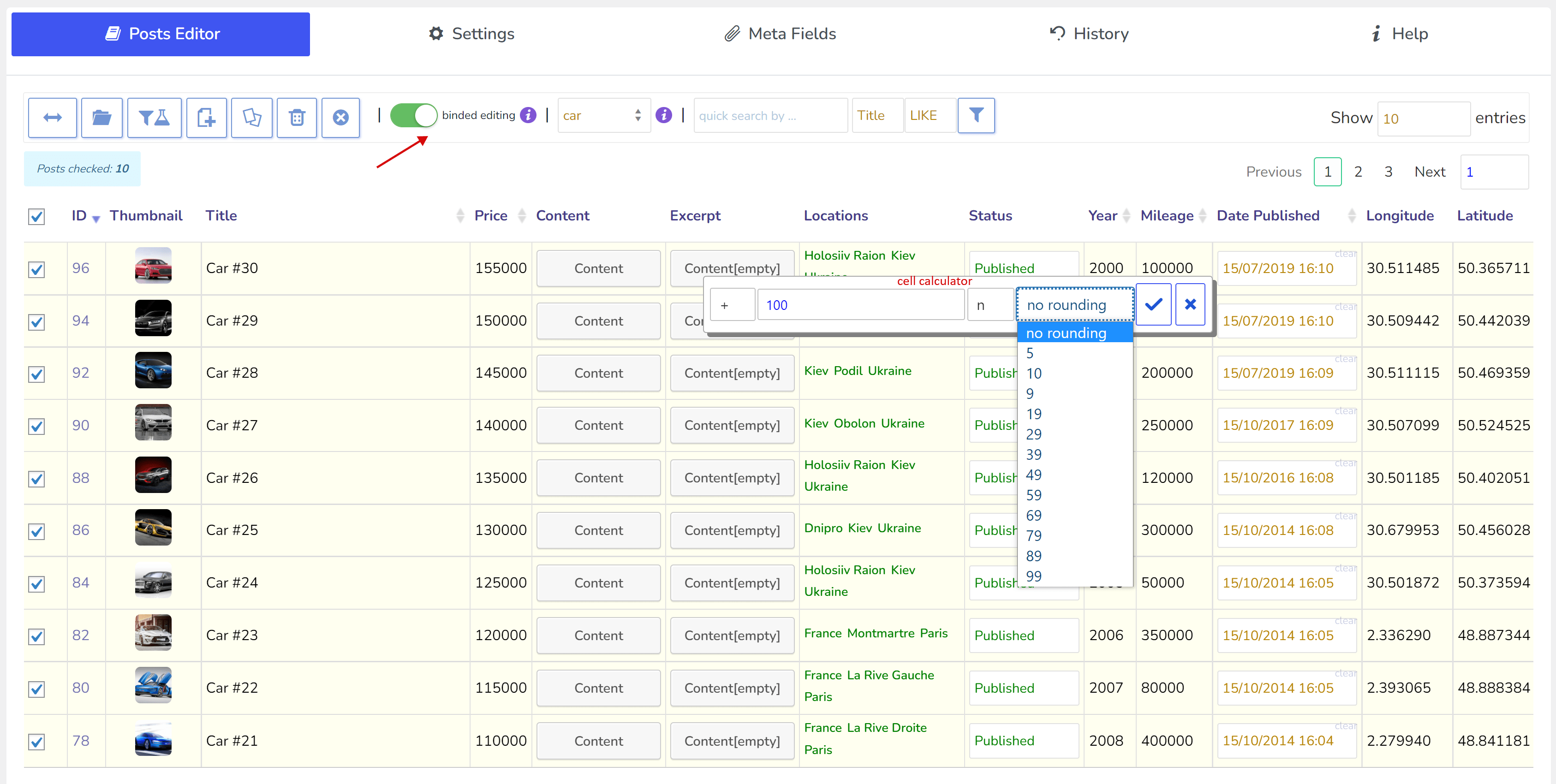Click the page number jump field
The width and height of the screenshot is (1556, 784).
point(1494,172)
